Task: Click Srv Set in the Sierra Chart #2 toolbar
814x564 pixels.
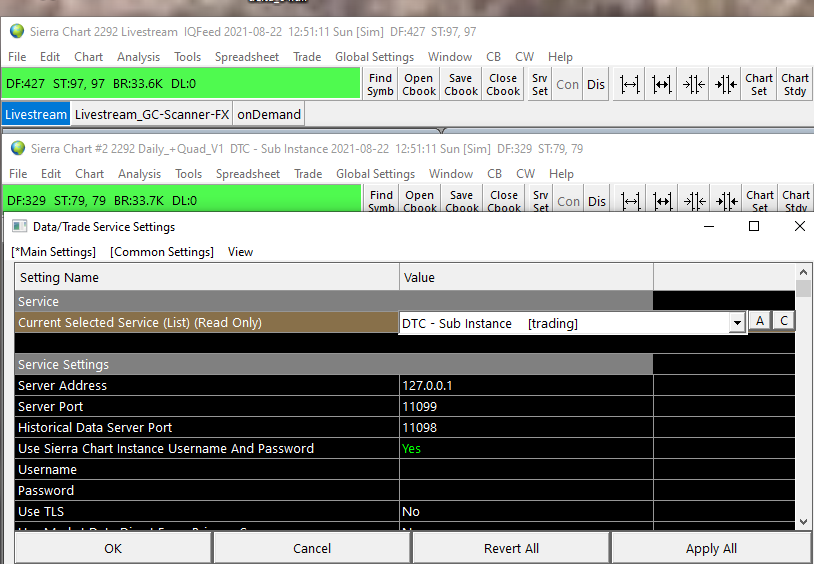Action: click(540, 200)
